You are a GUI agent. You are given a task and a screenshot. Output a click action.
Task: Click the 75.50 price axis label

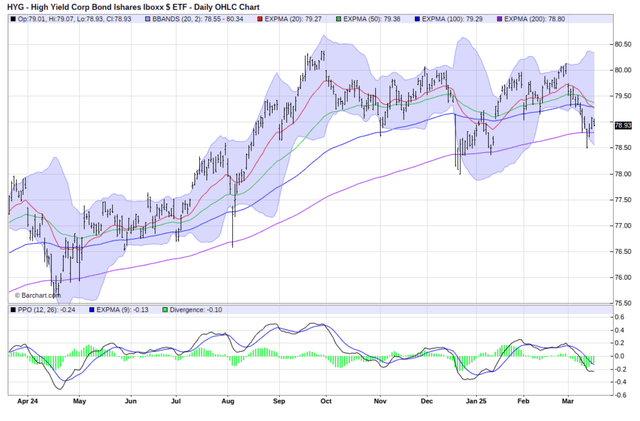623,303
